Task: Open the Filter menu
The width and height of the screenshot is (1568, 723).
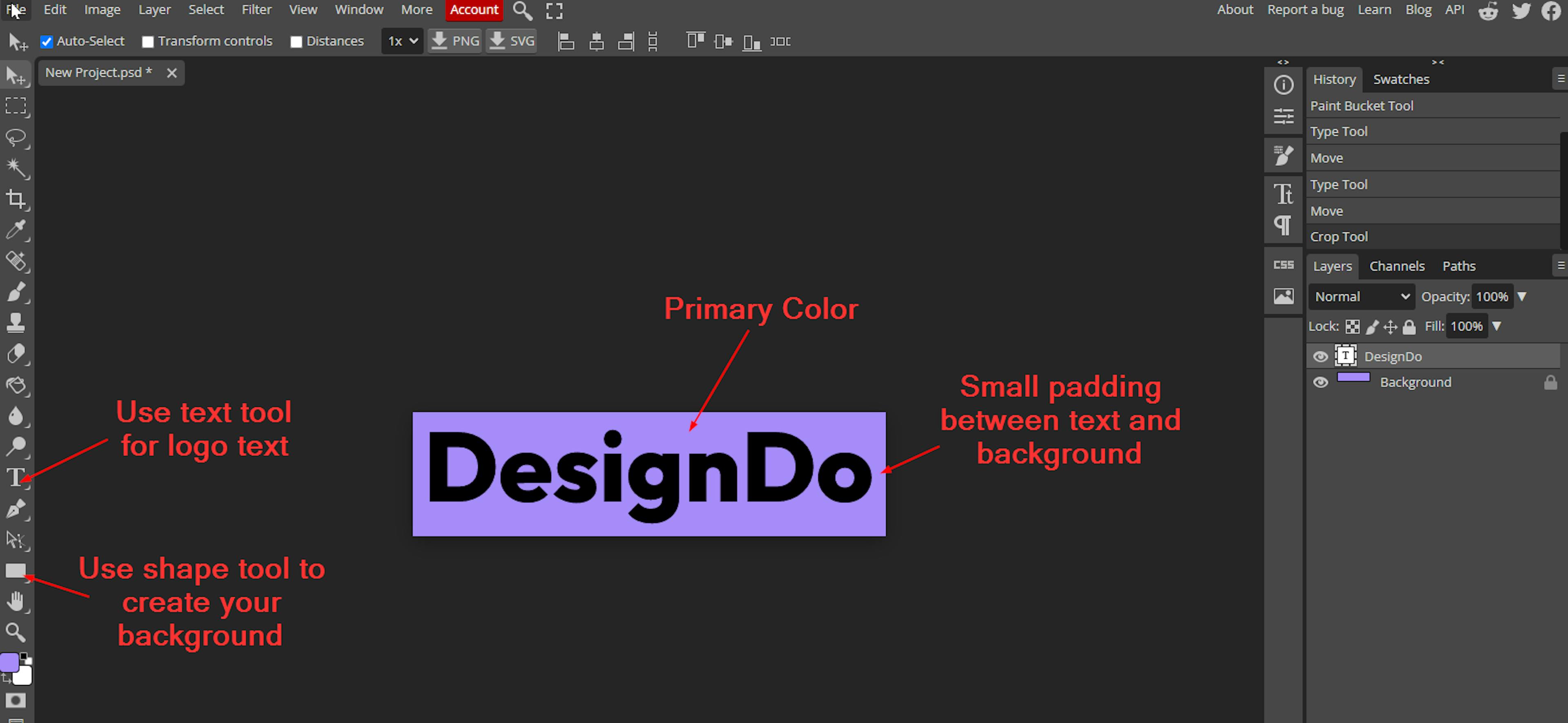Action: pos(256,10)
